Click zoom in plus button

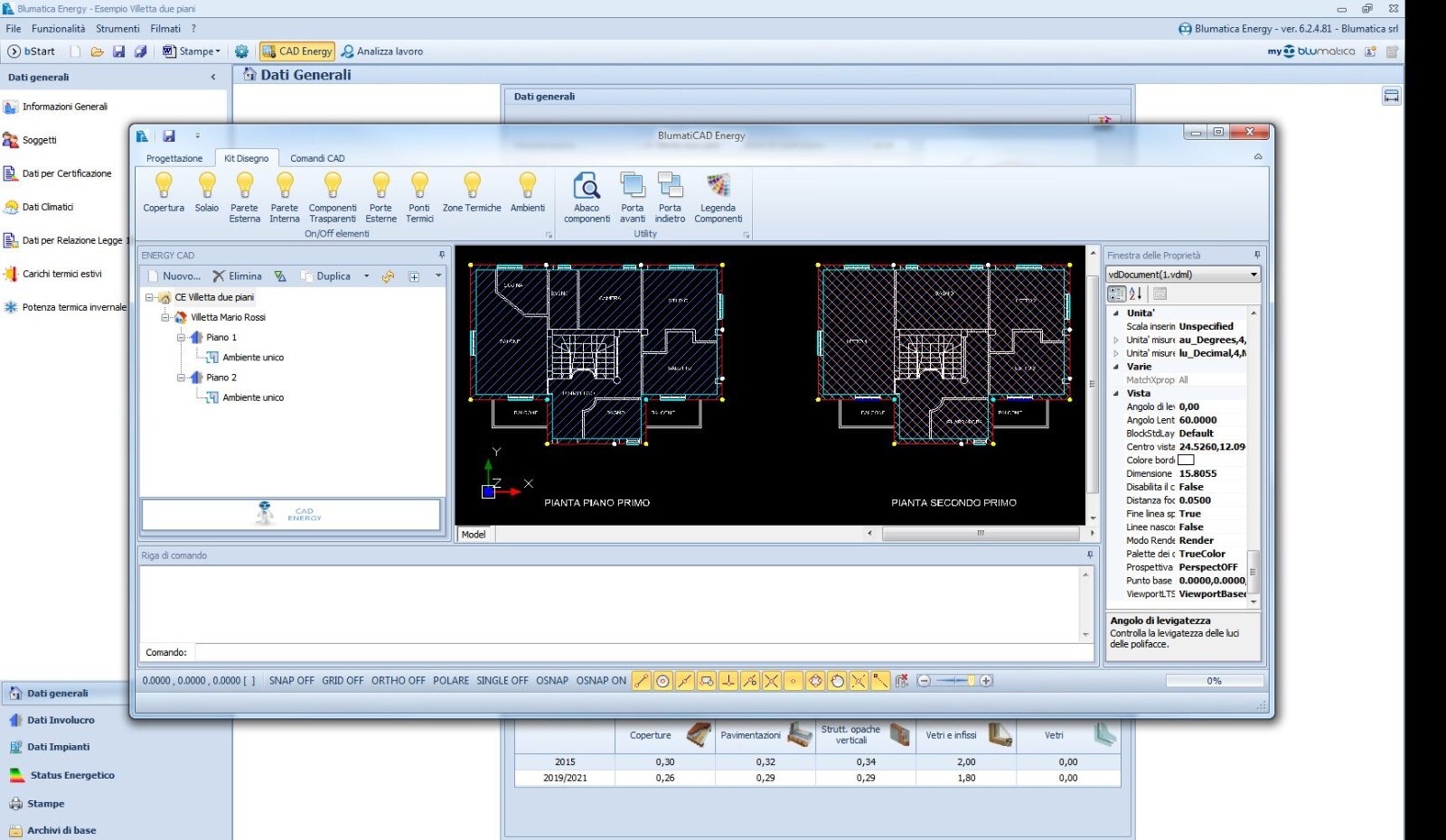[x=986, y=681]
